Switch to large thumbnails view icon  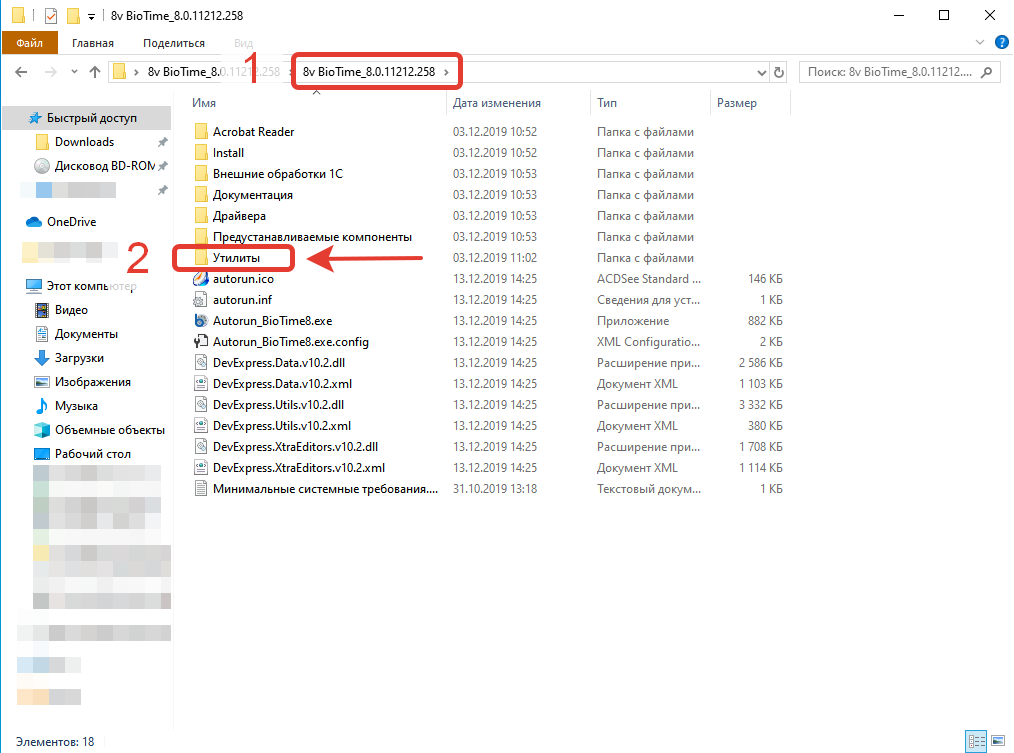coord(998,741)
